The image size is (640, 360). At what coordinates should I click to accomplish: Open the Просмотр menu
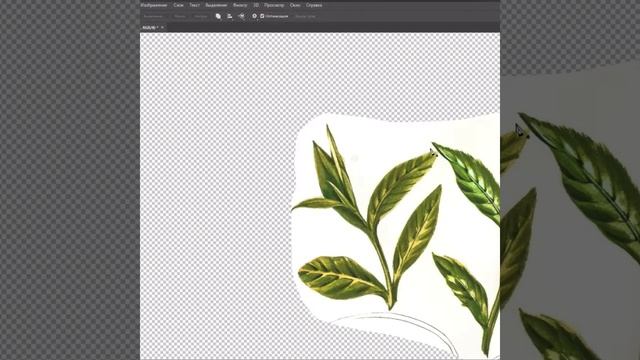pyautogui.click(x=274, y=5)
